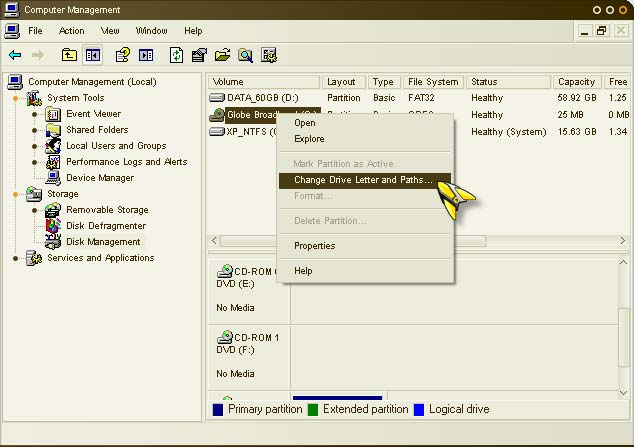
Task: Toggle Show/Hide Console Tree toolbar icon
Action: click(93, 55)
